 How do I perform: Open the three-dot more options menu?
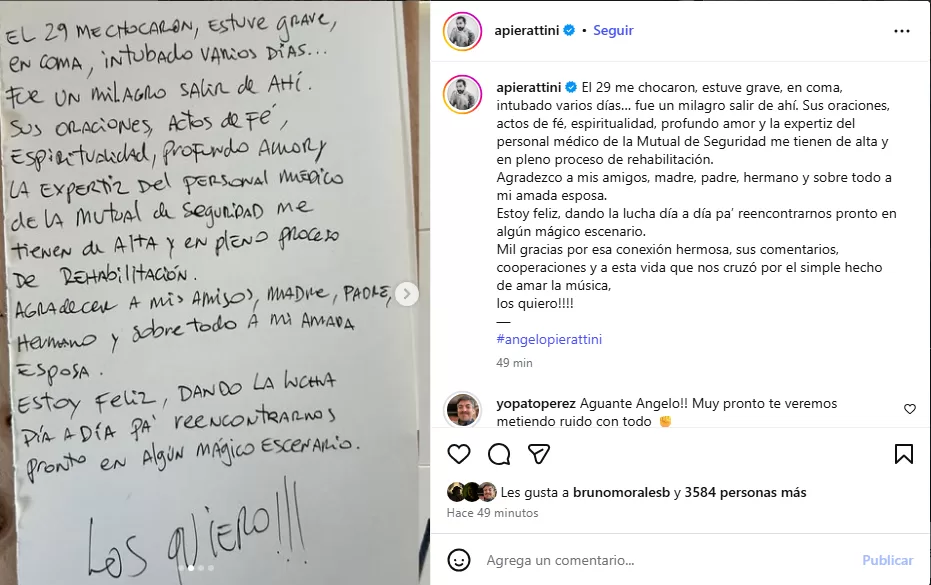coord(901,31)
